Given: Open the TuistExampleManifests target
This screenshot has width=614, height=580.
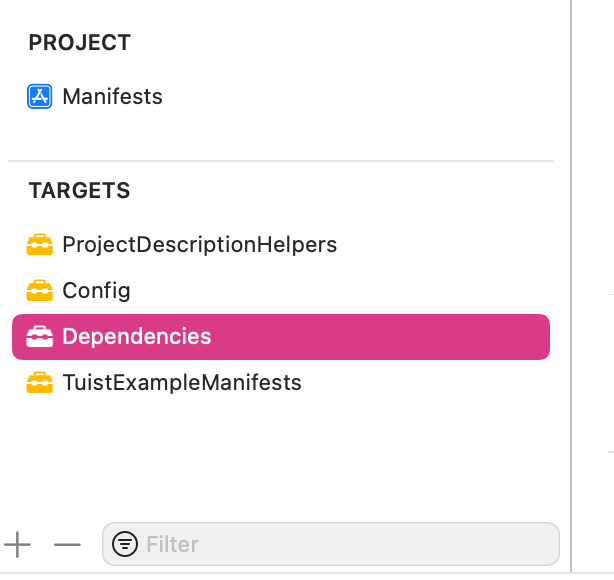Looking at the screenshot, I should 181,383.
